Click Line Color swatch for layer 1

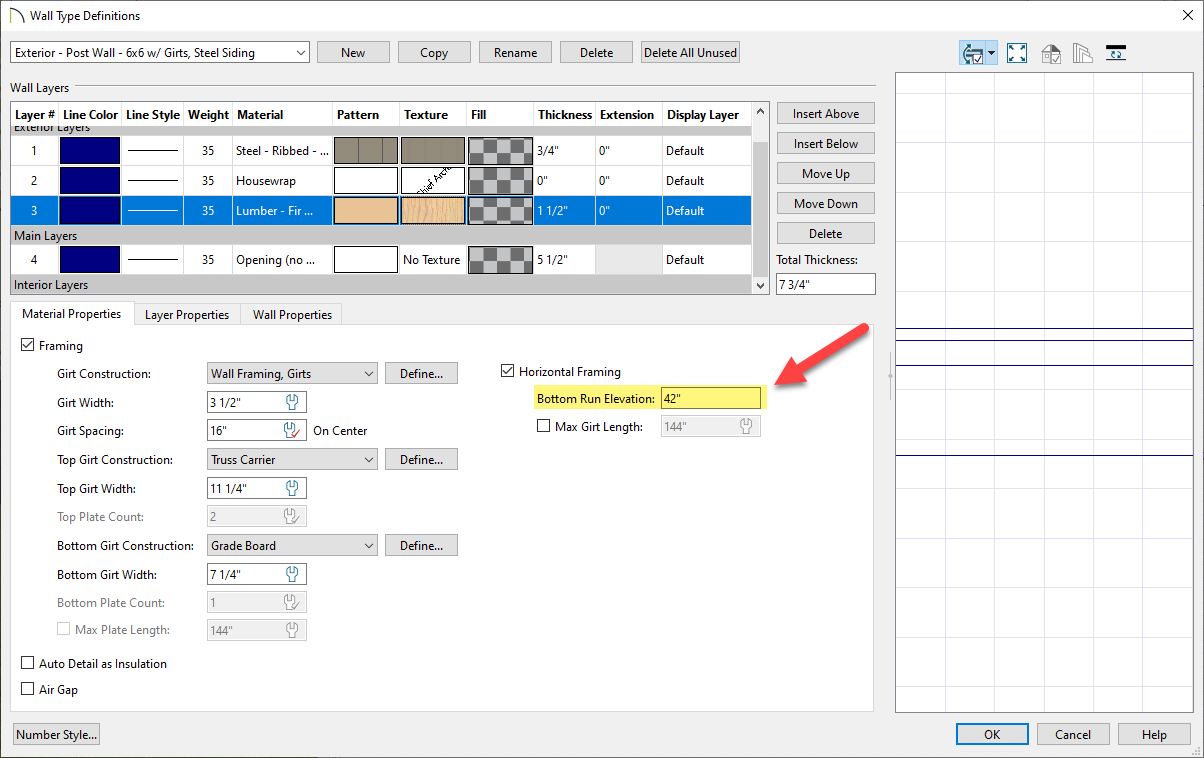90,151
